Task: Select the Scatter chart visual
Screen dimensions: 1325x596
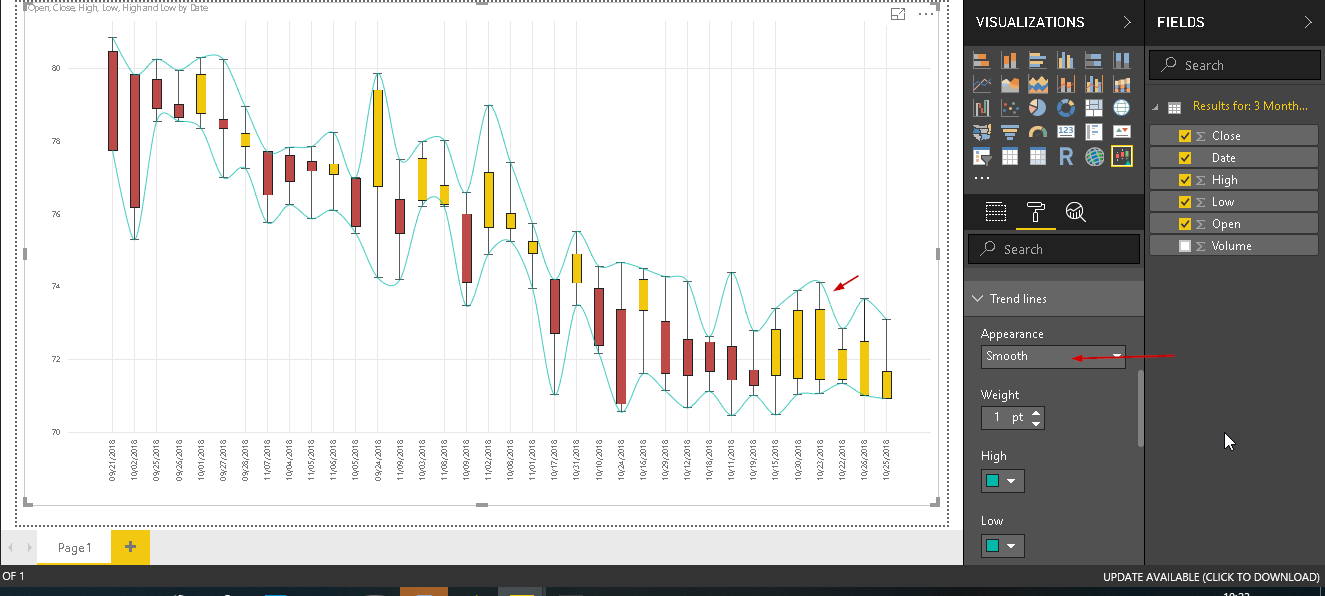Action: 1010,108
